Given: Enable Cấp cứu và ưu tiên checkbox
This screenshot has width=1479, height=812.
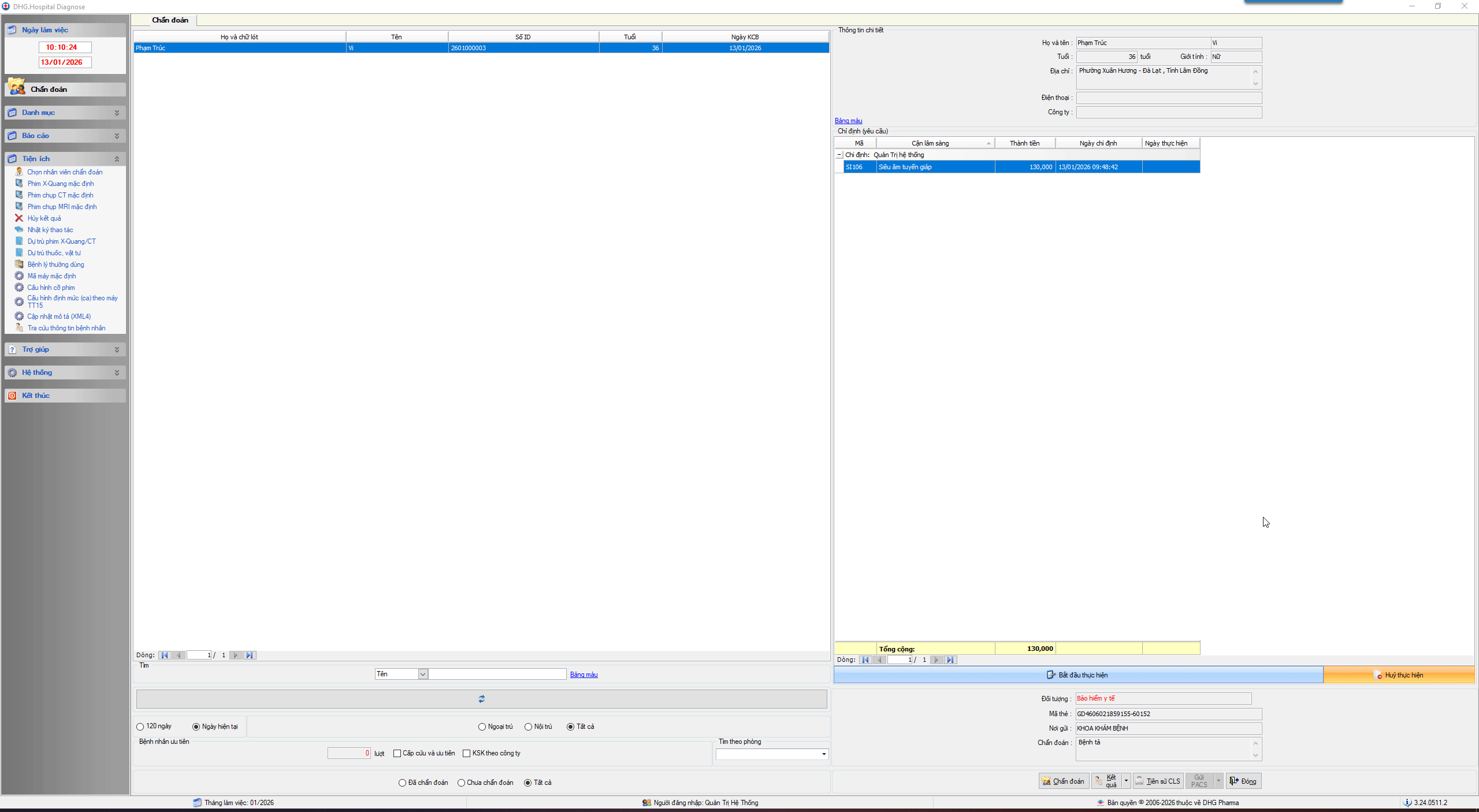Looking at the screenshot, I should pos(397,753).
